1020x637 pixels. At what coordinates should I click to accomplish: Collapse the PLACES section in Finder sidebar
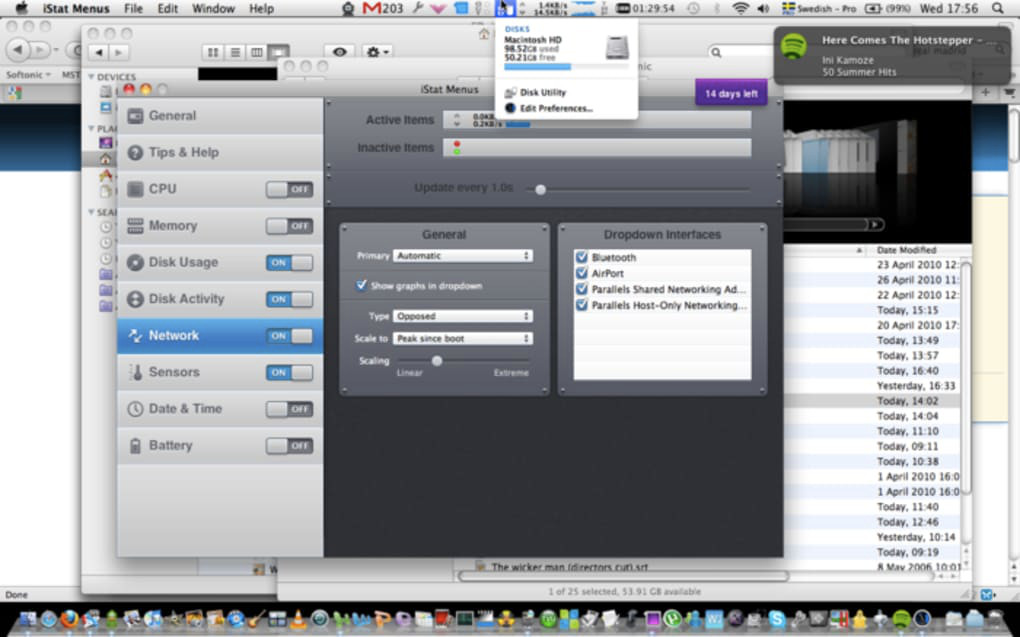tap(92, 128)
